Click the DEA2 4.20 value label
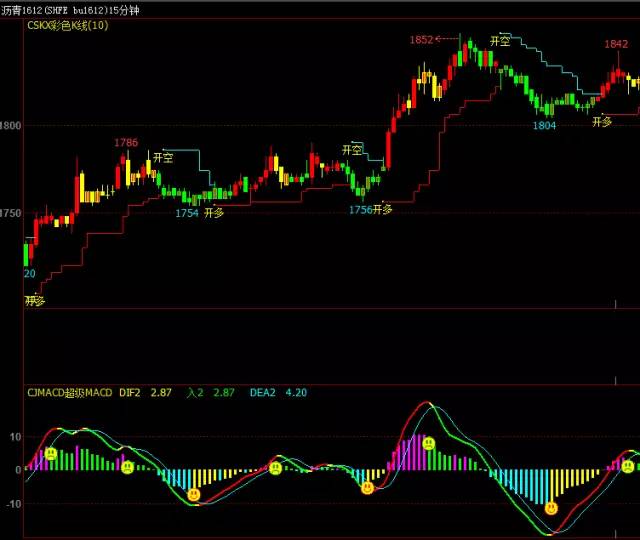This screenshot has height=540, width=640. click(278, 393)
